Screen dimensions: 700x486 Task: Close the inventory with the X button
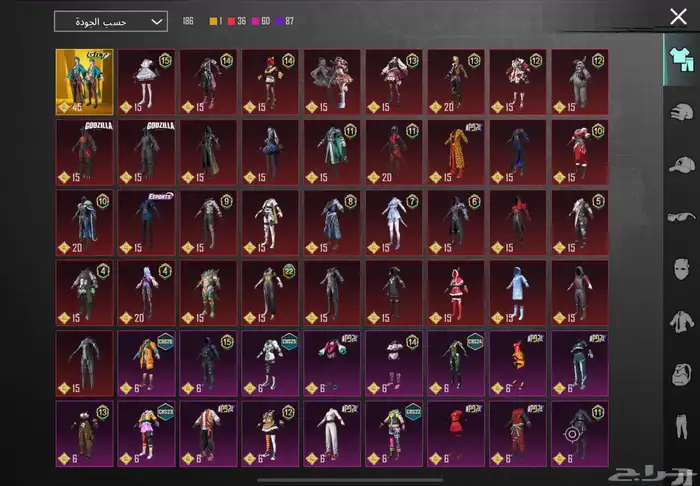[x=678, y=16]
